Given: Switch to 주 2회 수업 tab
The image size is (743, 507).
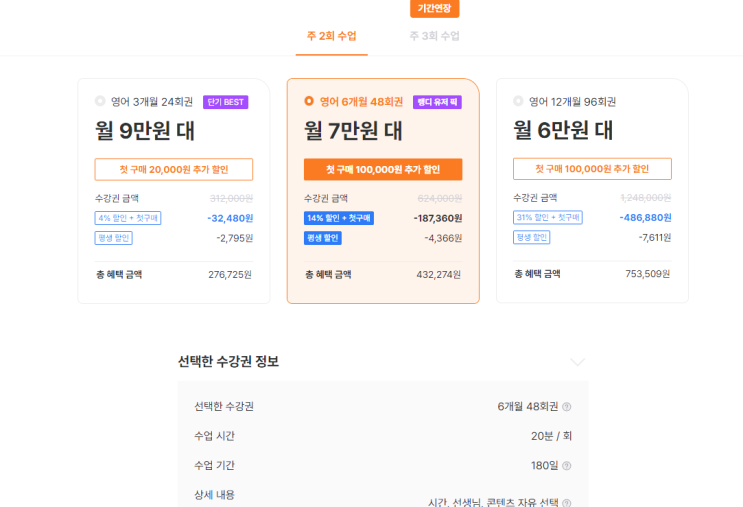Looking at the screenshot, I should pyautogui.click(x=332, y=36).
